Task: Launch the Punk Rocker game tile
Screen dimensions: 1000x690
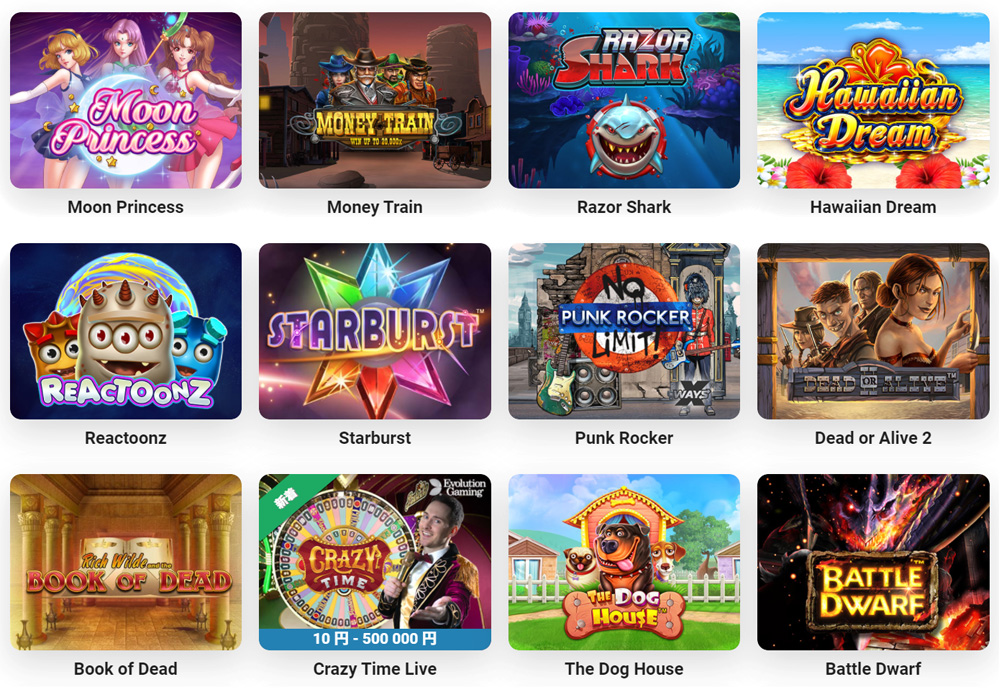Action: pos(624,331)
